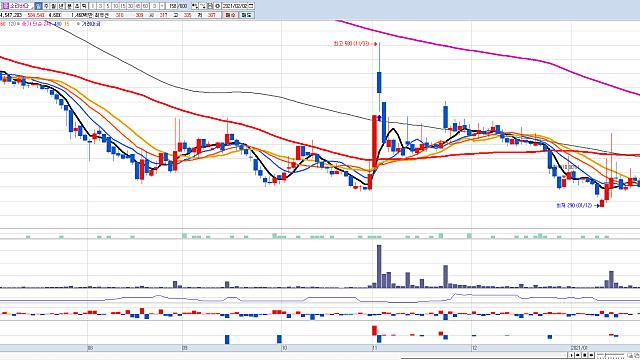
Task: Open the stock name dropdown at top left
Action: [x=31, y=6]
